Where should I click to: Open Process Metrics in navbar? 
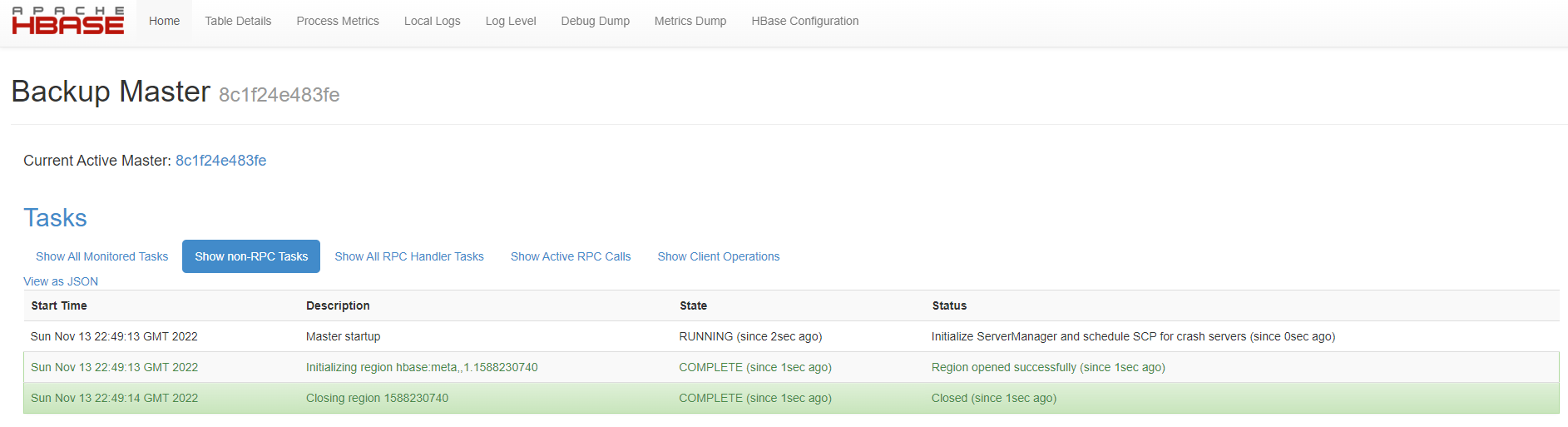point(338,21)
